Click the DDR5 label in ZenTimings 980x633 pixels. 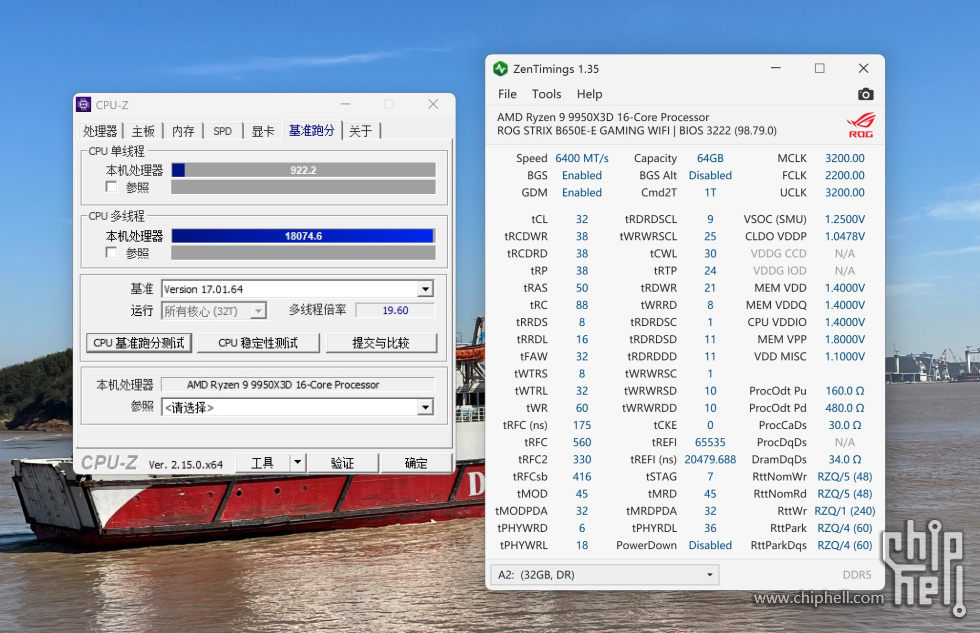pos(856,575)
